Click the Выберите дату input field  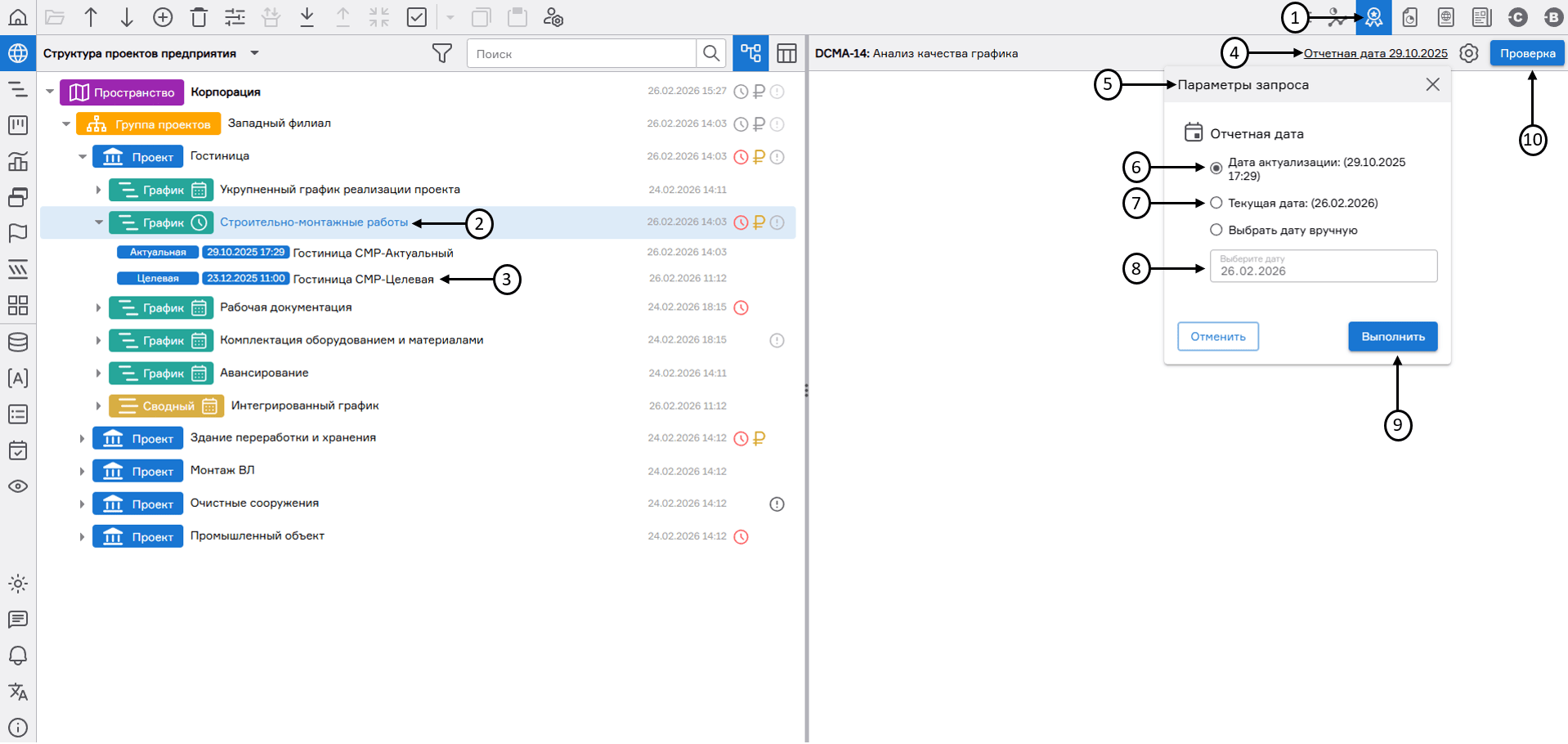point(1323,267)
